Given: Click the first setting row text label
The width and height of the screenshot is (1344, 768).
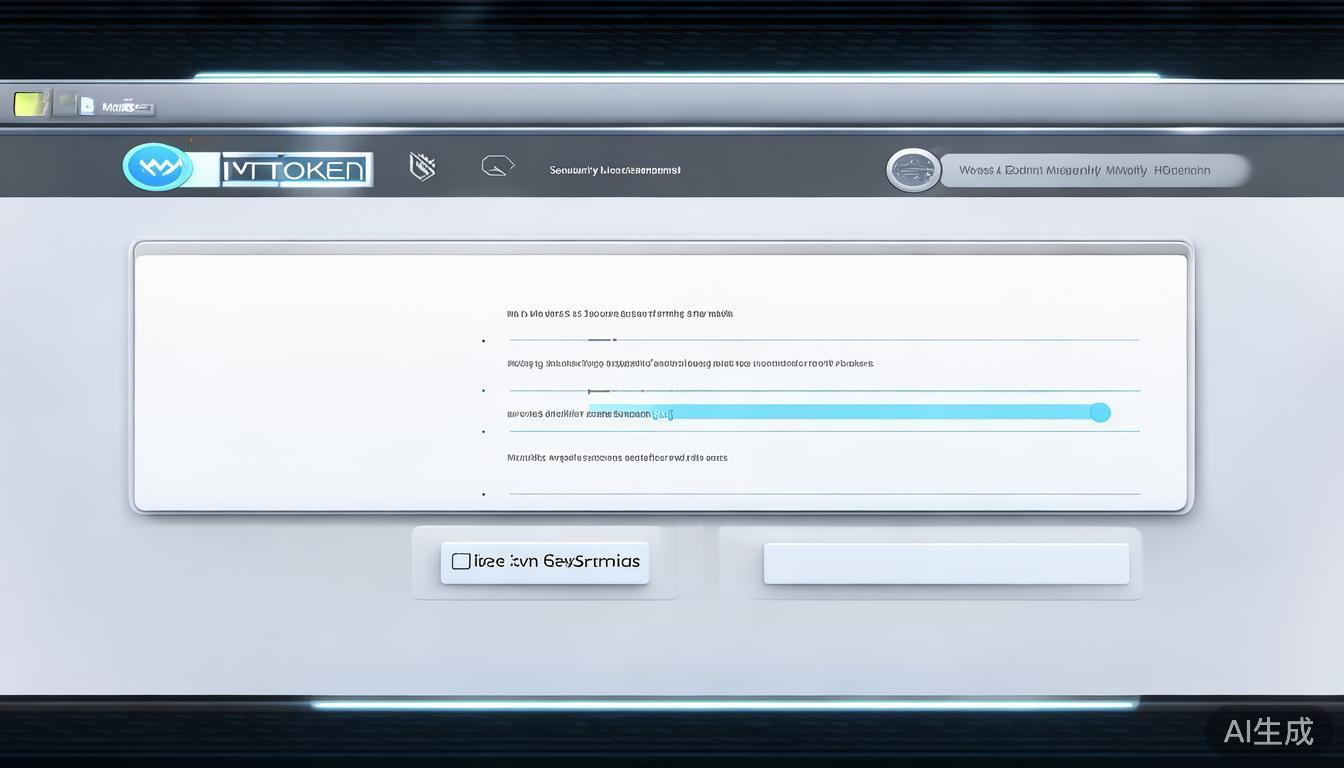Looking at the screenshot, I should [x=619, y=314].
